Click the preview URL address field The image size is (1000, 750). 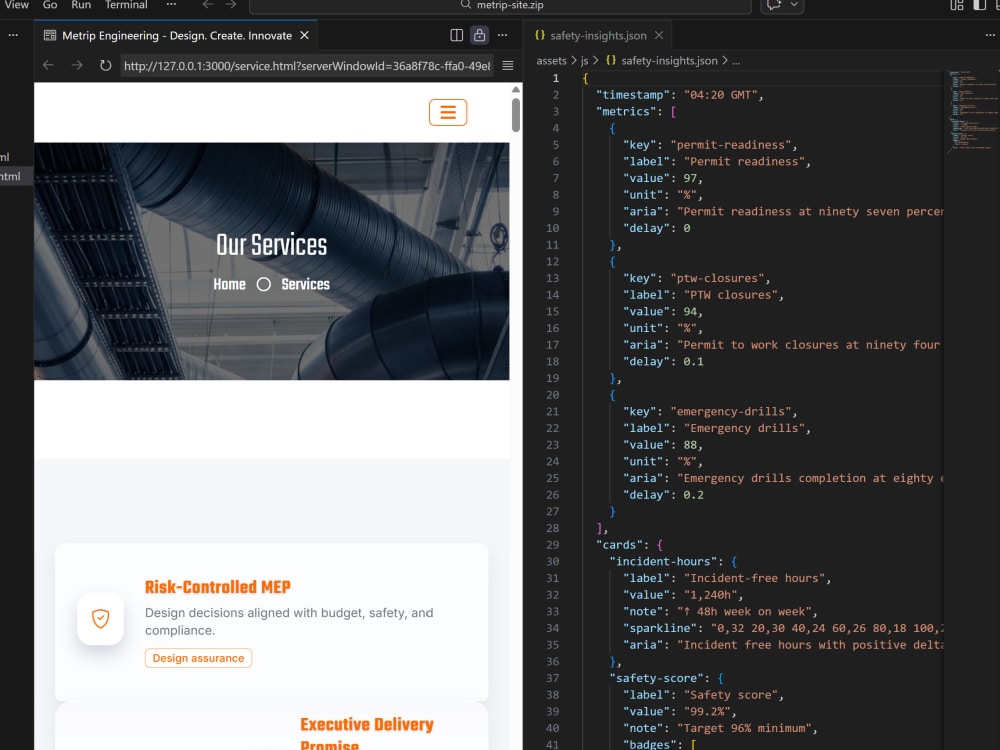[307, 66]
